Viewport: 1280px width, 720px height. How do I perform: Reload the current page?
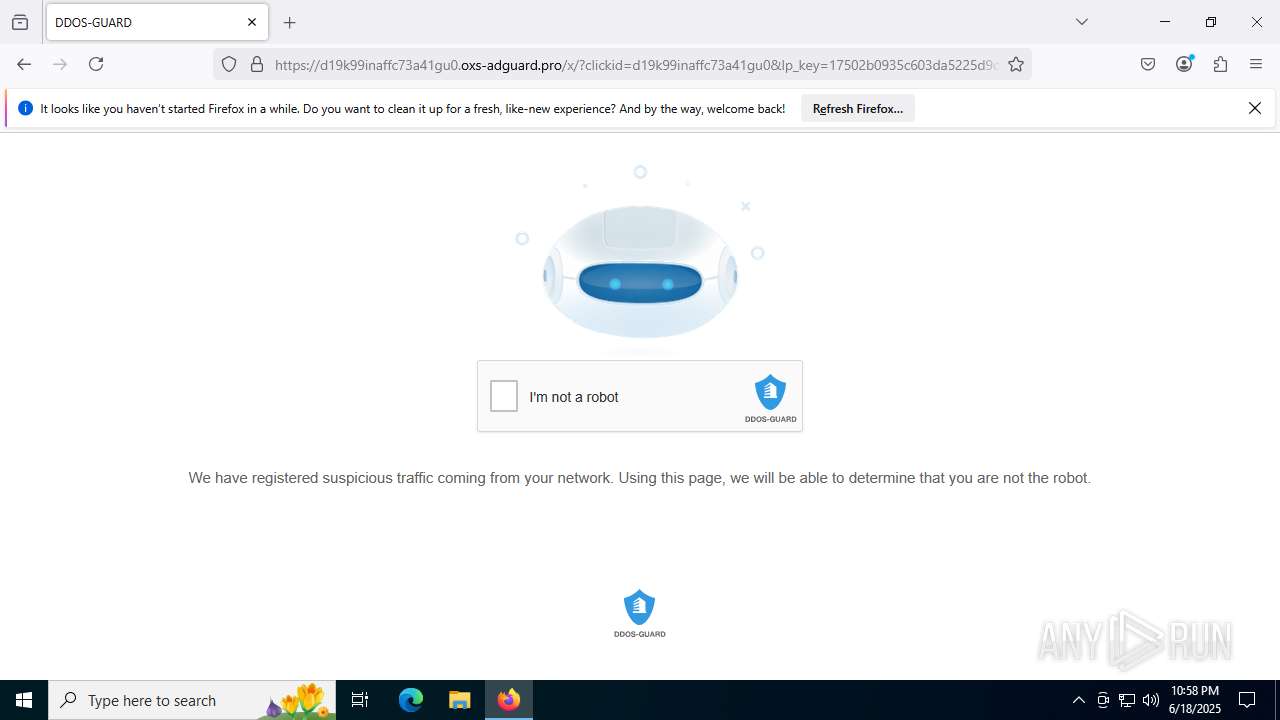pos(96,64)
